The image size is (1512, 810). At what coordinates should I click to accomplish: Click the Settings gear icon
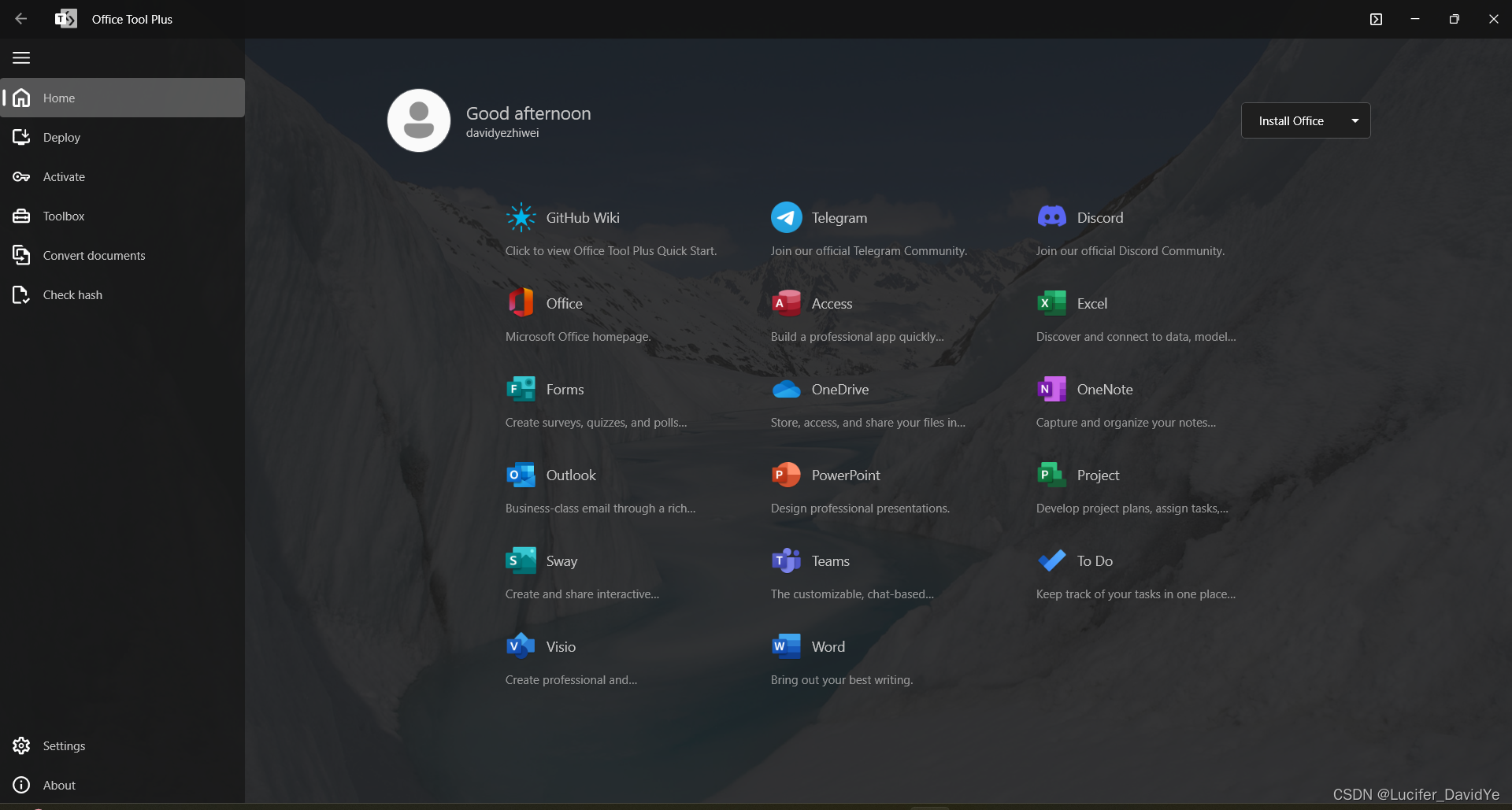(21, 745)
